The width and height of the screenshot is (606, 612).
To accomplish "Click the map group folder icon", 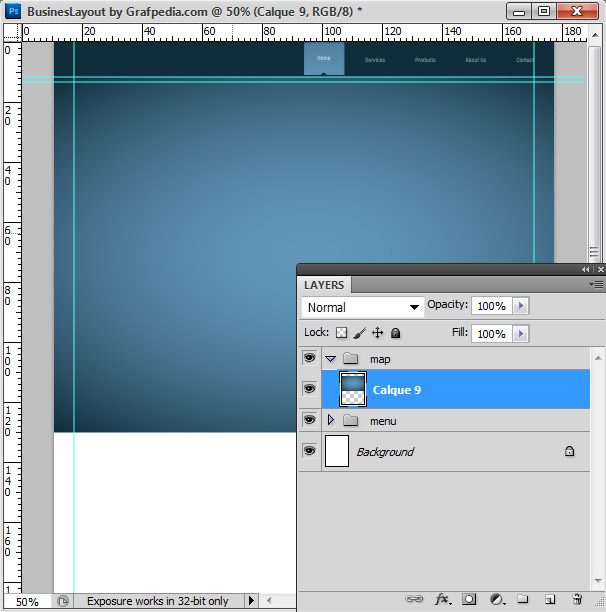I will (x=350, y=358).
